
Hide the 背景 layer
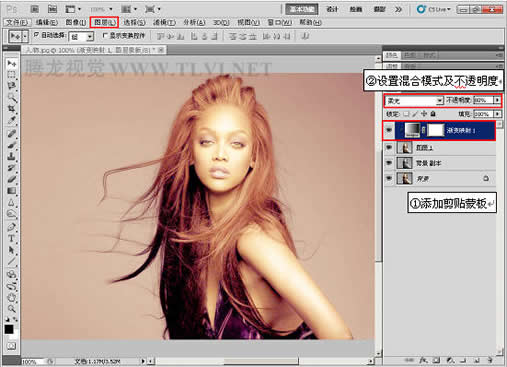pyautogui.click(x=389, y=179)
